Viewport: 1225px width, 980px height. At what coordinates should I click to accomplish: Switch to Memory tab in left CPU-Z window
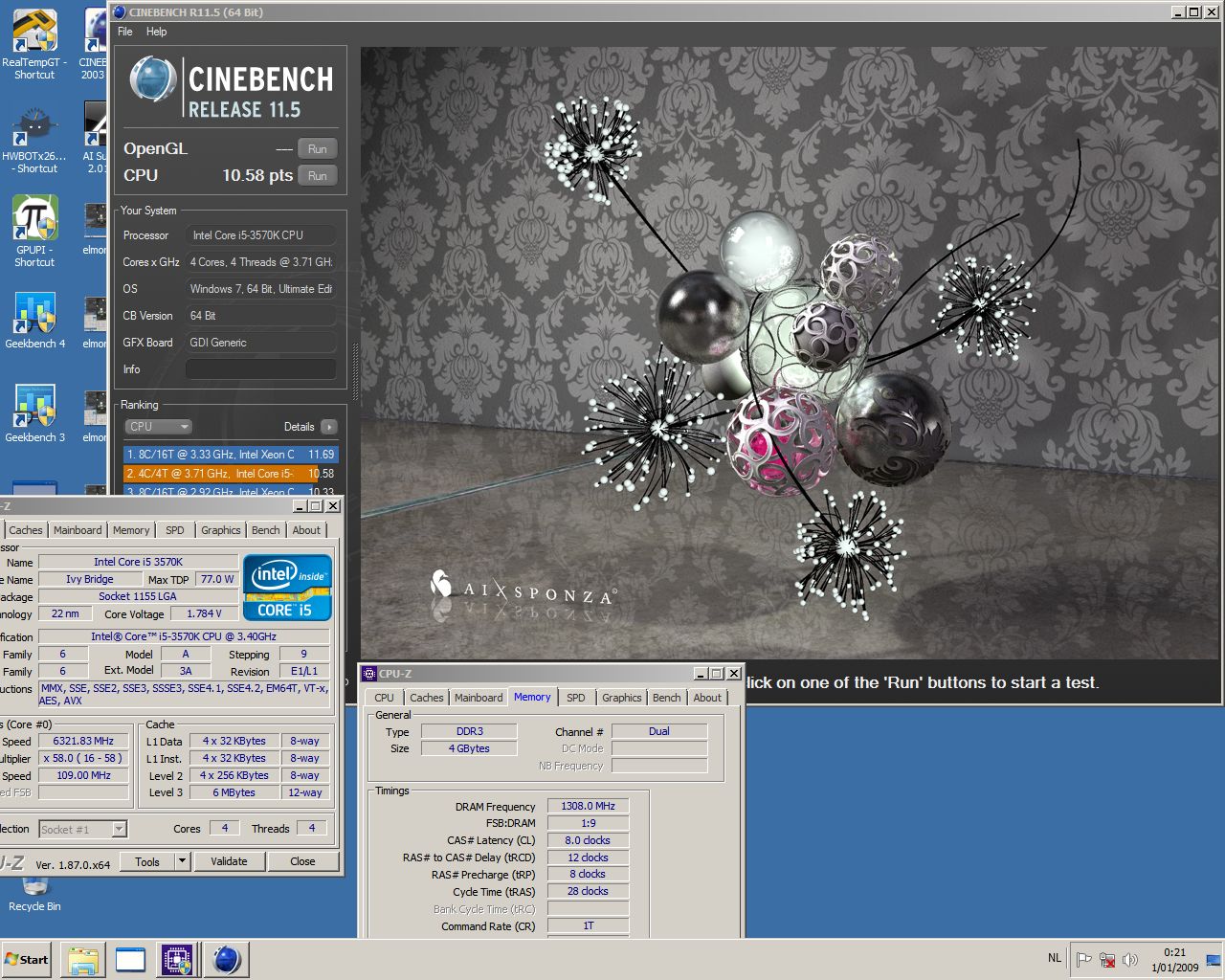[x=131, y=530]
